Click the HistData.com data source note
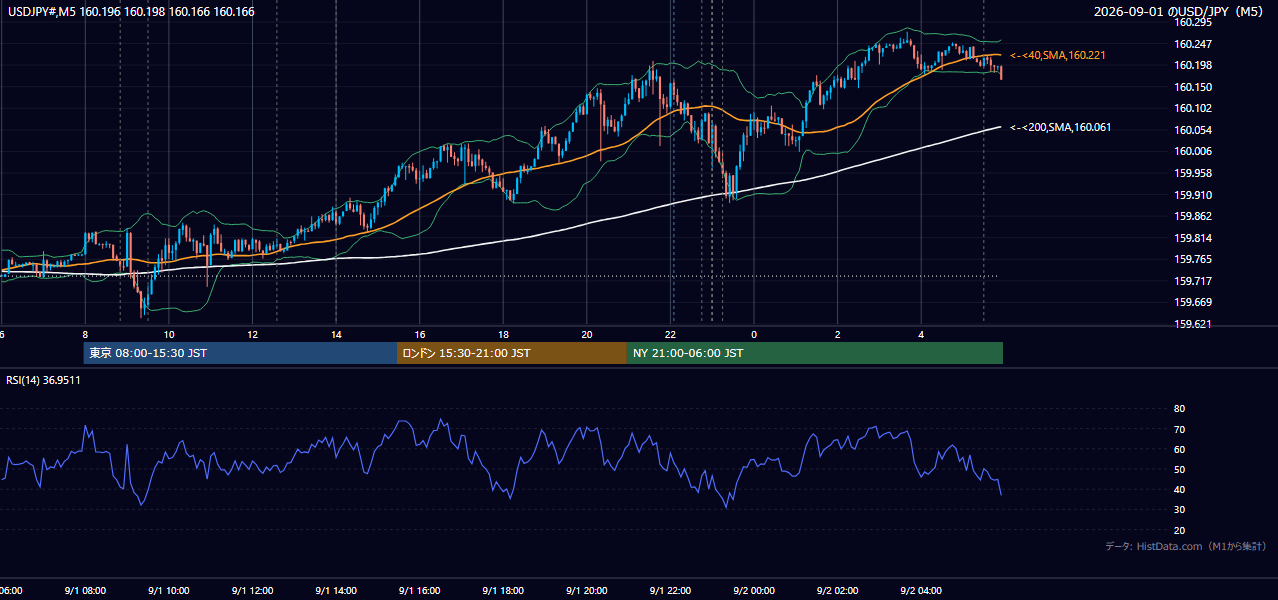Screen dimensions: 1278x600 click(x=1185, y=546)
